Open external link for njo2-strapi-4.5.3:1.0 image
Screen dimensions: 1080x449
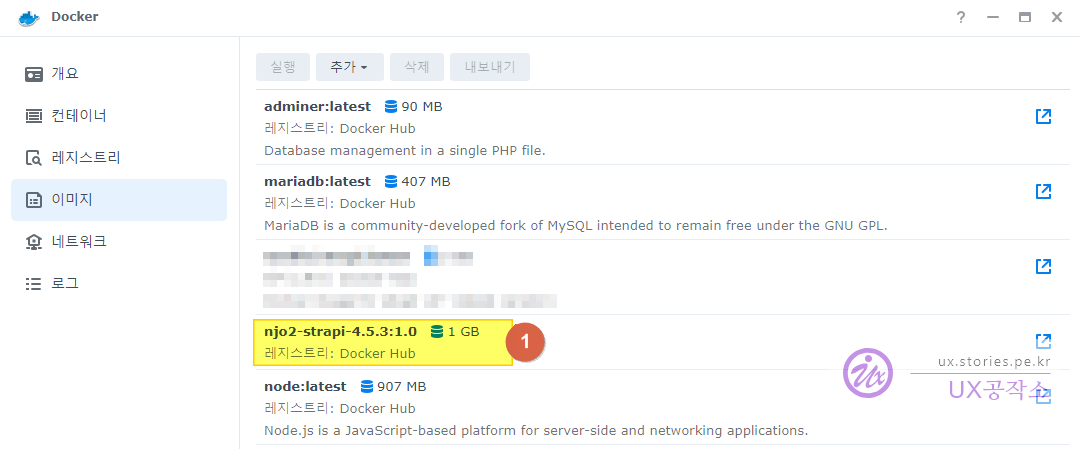1043,342
